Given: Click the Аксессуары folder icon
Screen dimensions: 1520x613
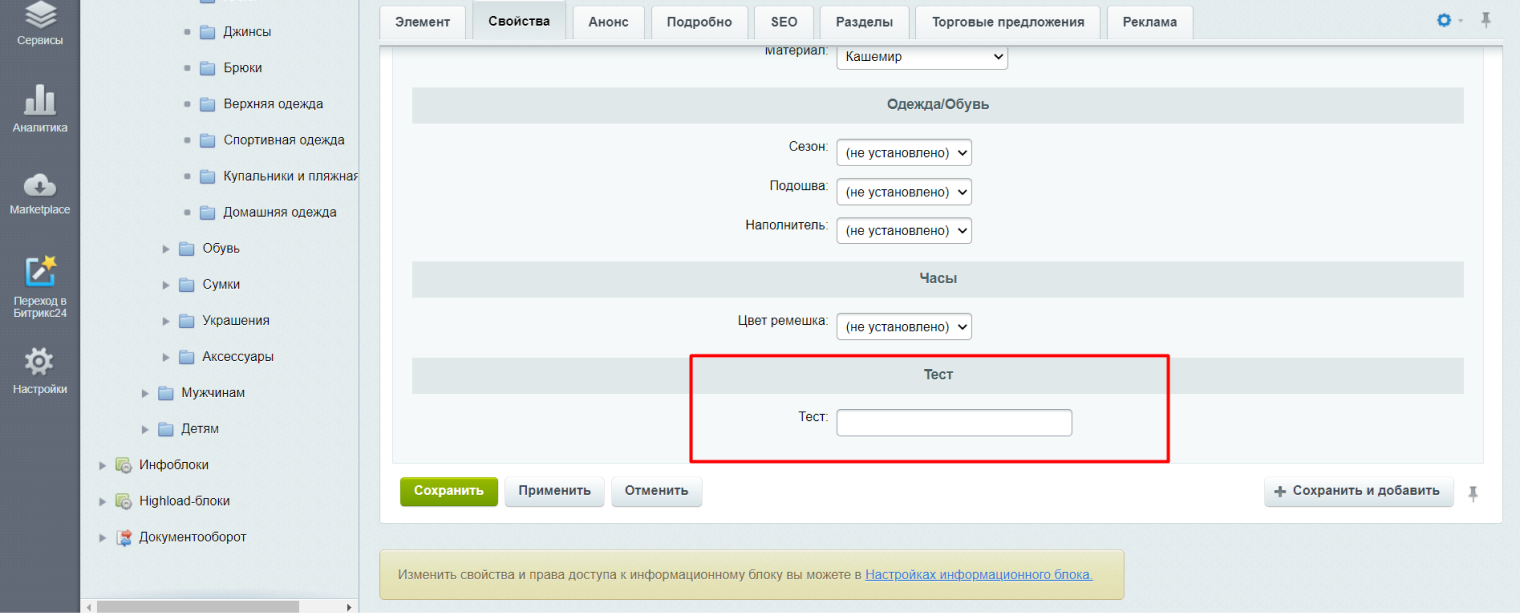Looking at the screenshot, I should tap(187, 356).
